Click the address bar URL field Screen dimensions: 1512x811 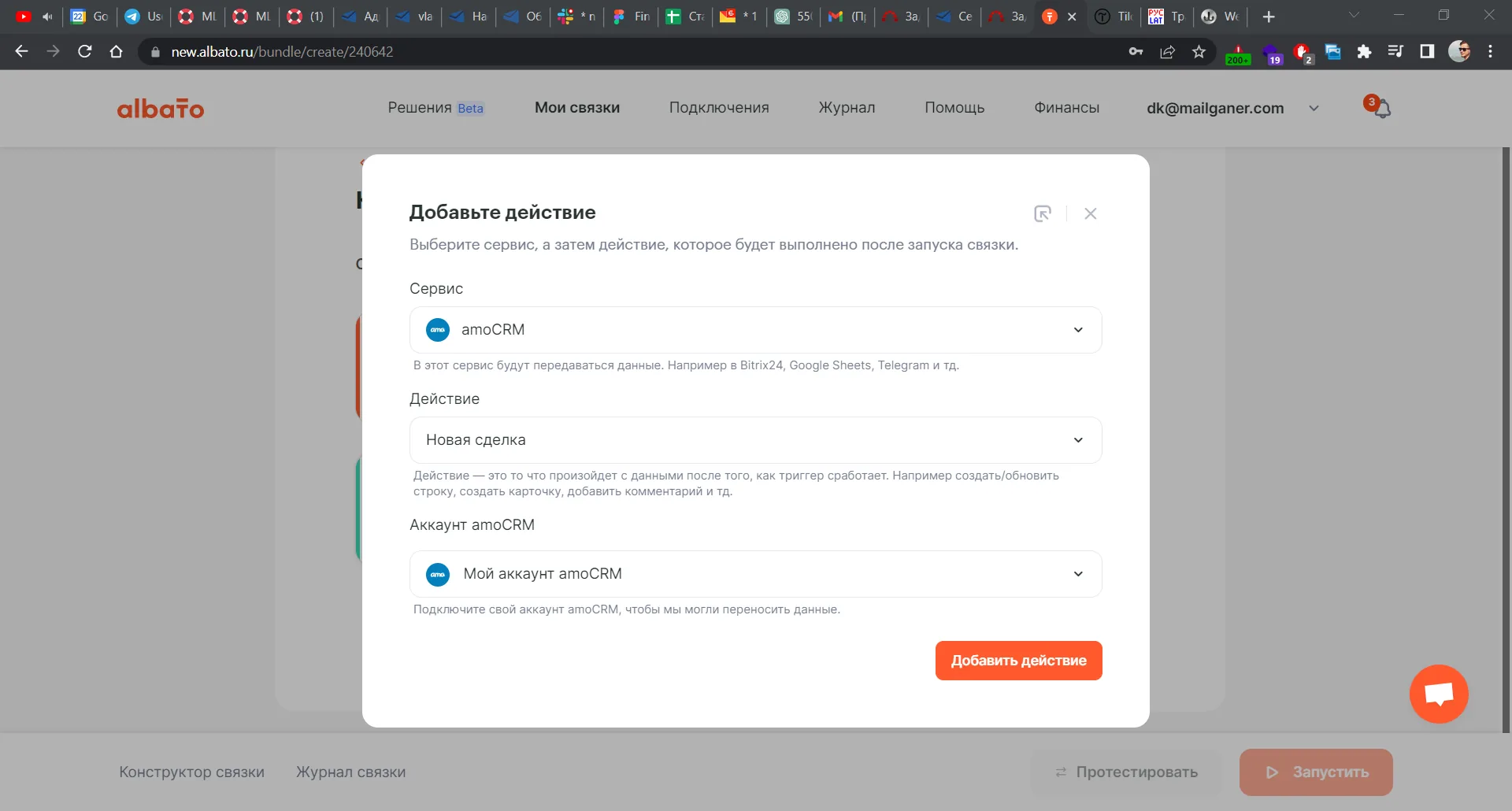tap(630, 52)
